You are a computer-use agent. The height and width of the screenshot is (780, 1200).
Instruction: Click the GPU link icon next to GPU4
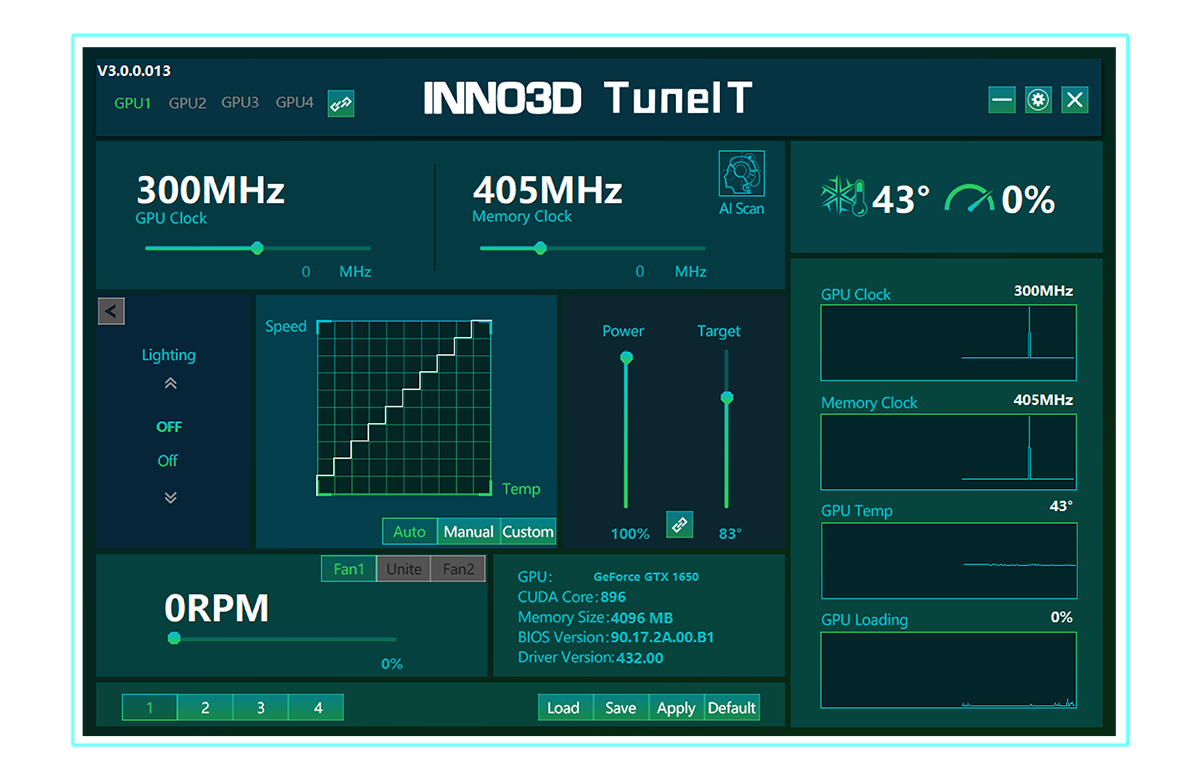[x=341, y=103]
